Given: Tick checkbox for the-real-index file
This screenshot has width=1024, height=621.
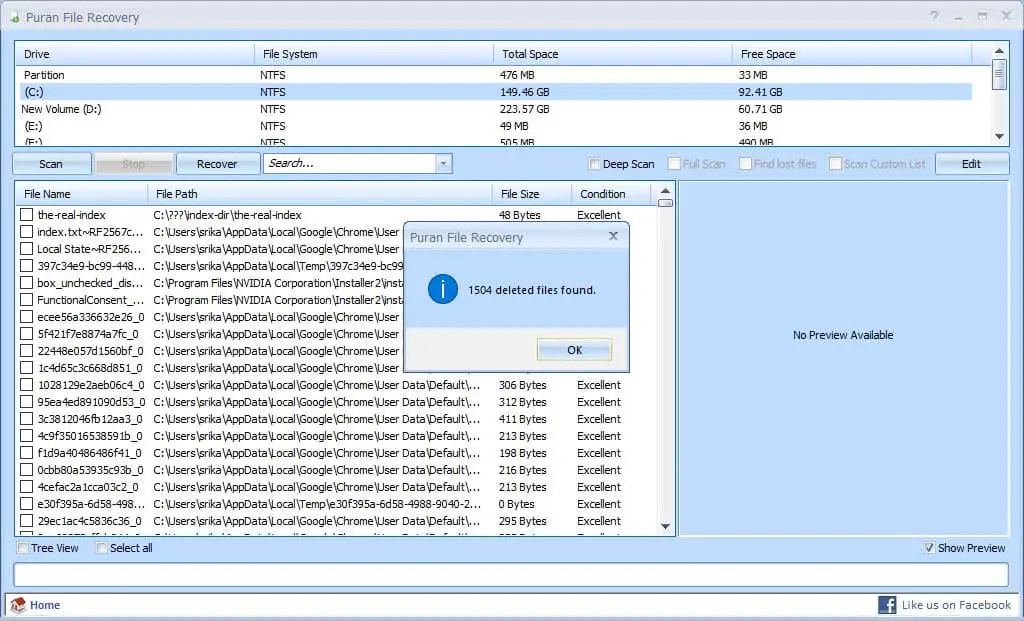Looking at the screenshot, I should click(27, 215).
